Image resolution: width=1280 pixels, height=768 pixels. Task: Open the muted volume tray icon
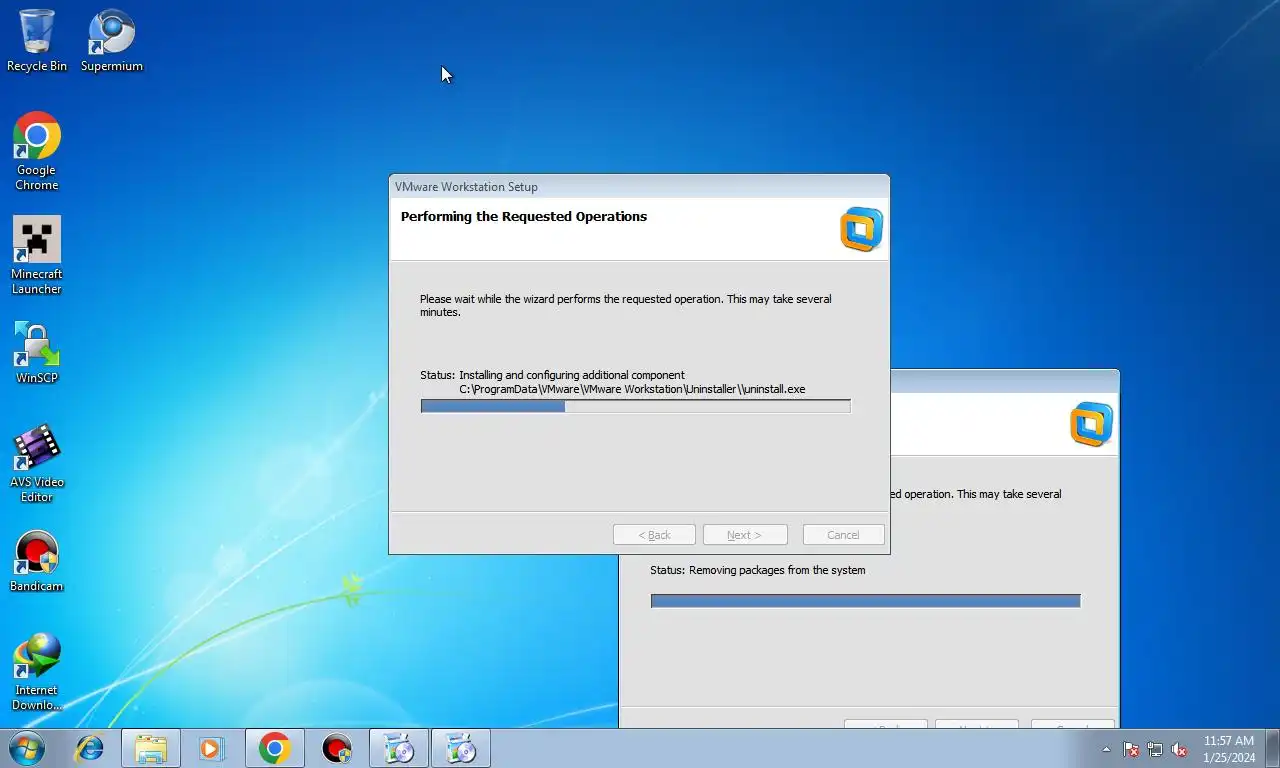click(1179, 749)
